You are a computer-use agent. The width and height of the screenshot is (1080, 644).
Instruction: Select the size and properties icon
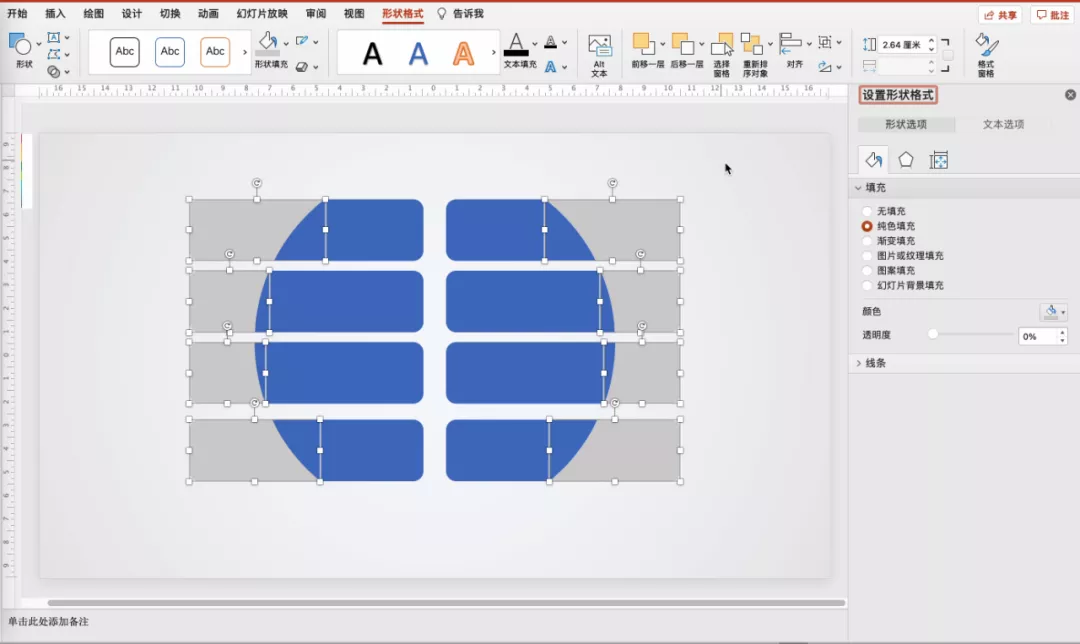click(939, 160)
